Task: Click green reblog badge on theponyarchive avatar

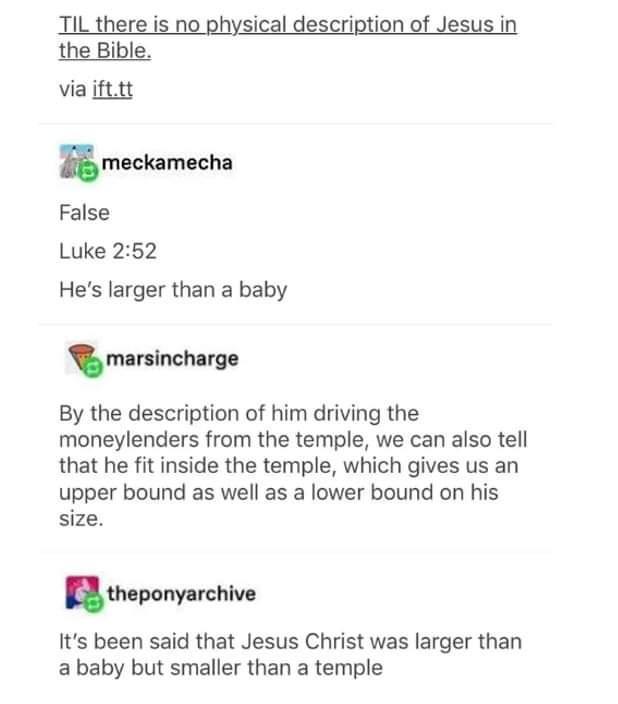Action: [x=94, y=603]
